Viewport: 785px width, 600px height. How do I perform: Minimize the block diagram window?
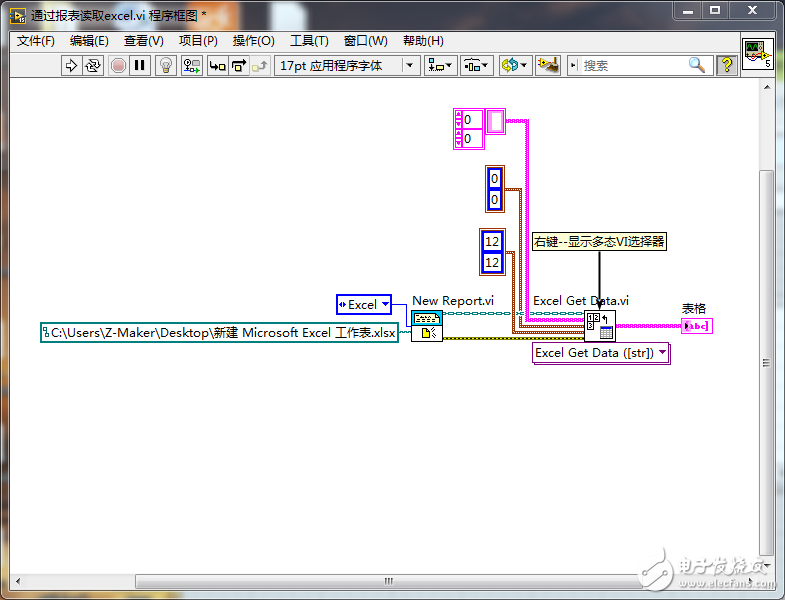(x=688, y=11)
